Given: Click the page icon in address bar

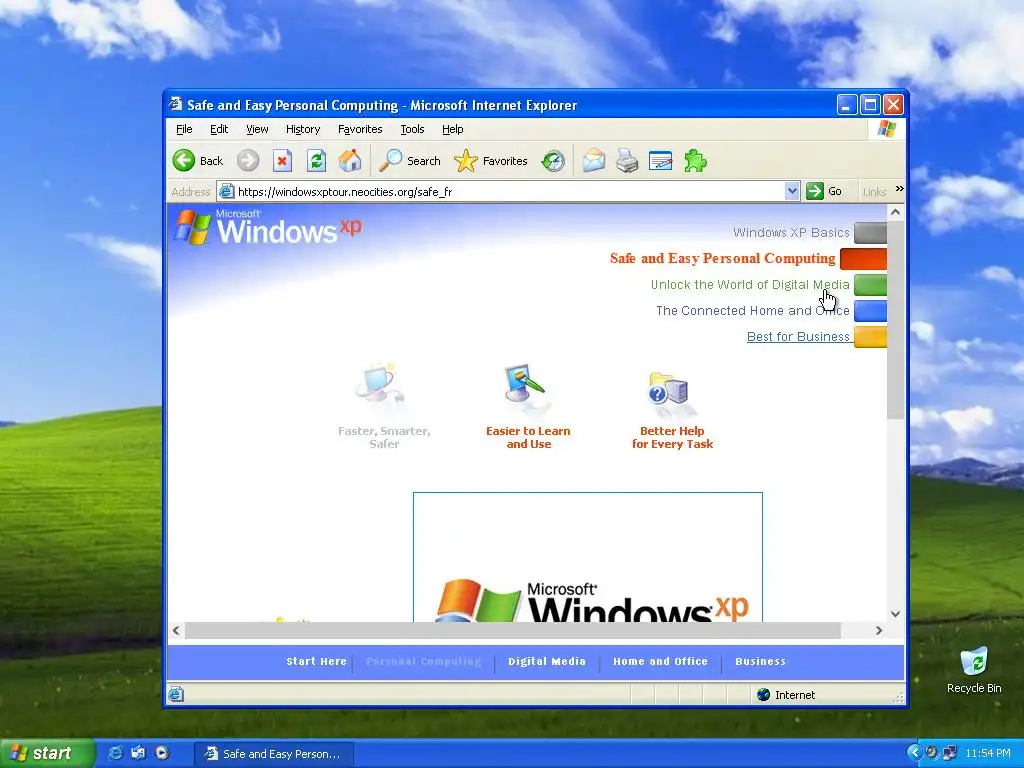Looking at the screenshot, I should click(227, 191).
